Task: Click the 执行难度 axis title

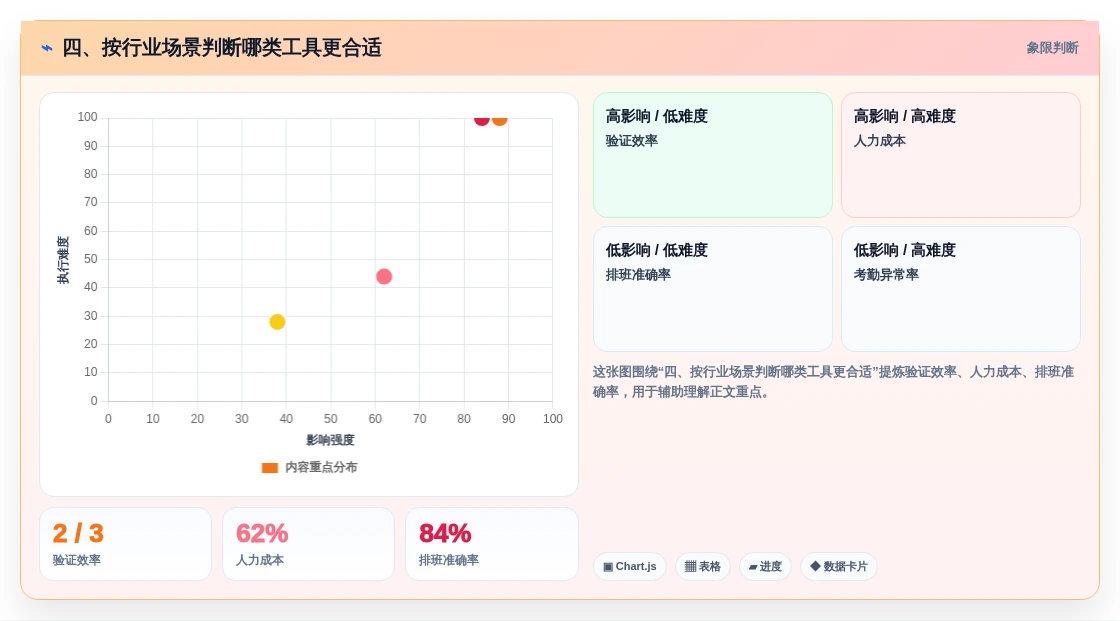Action: (x=63, y=260)
